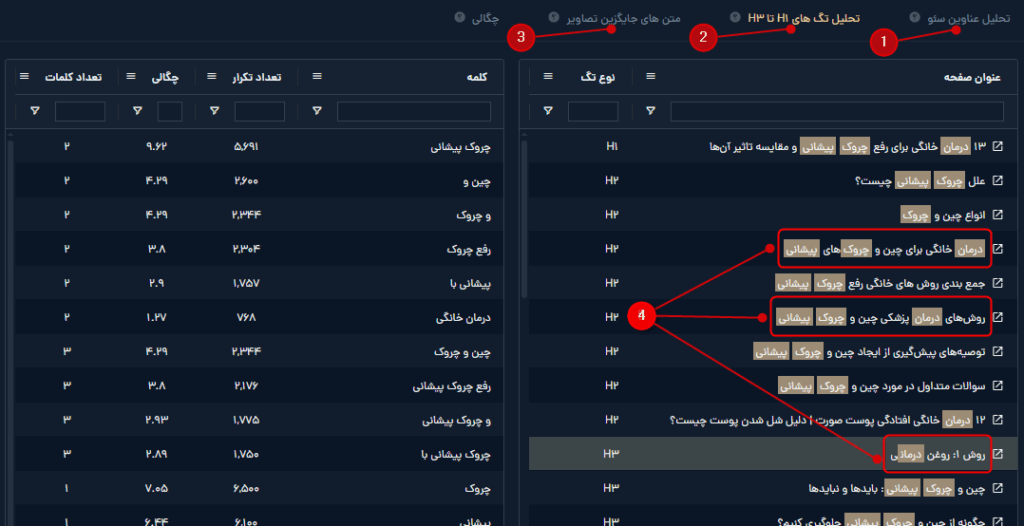Open column menu for کلمه header

coord(317,77)
